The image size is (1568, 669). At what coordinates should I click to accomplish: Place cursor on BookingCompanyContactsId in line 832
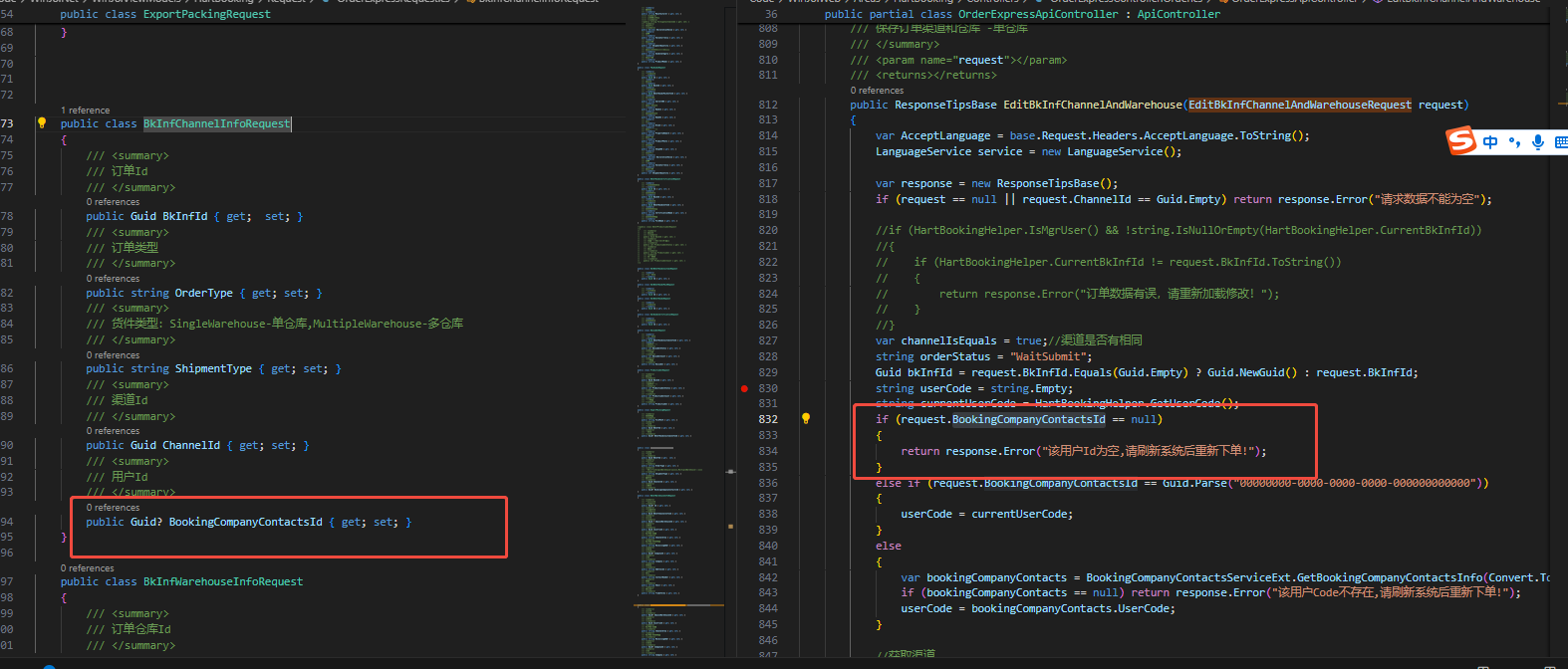[x=1028, y=419]
